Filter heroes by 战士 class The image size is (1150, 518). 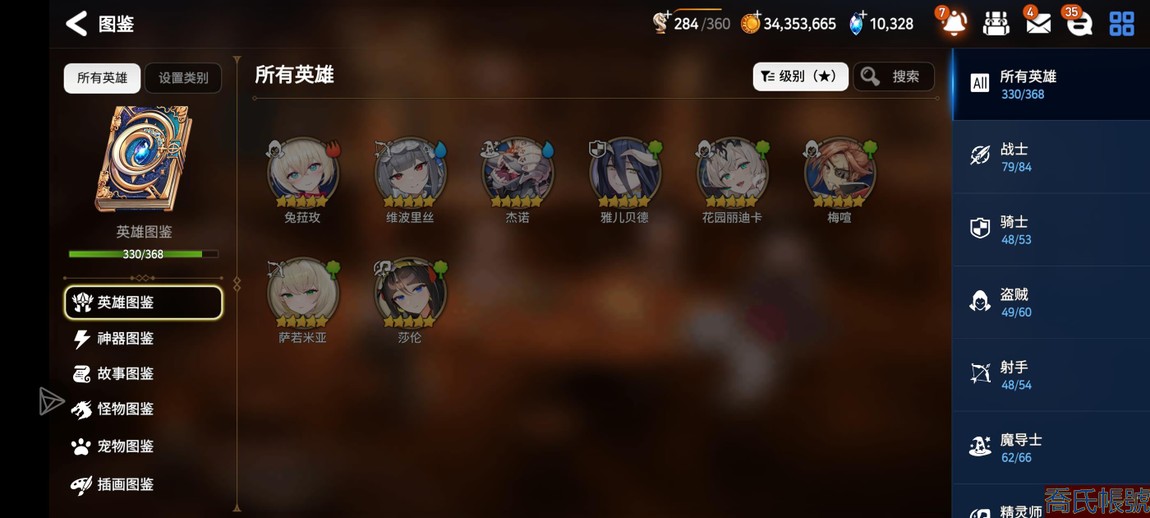click(1050, 156)
